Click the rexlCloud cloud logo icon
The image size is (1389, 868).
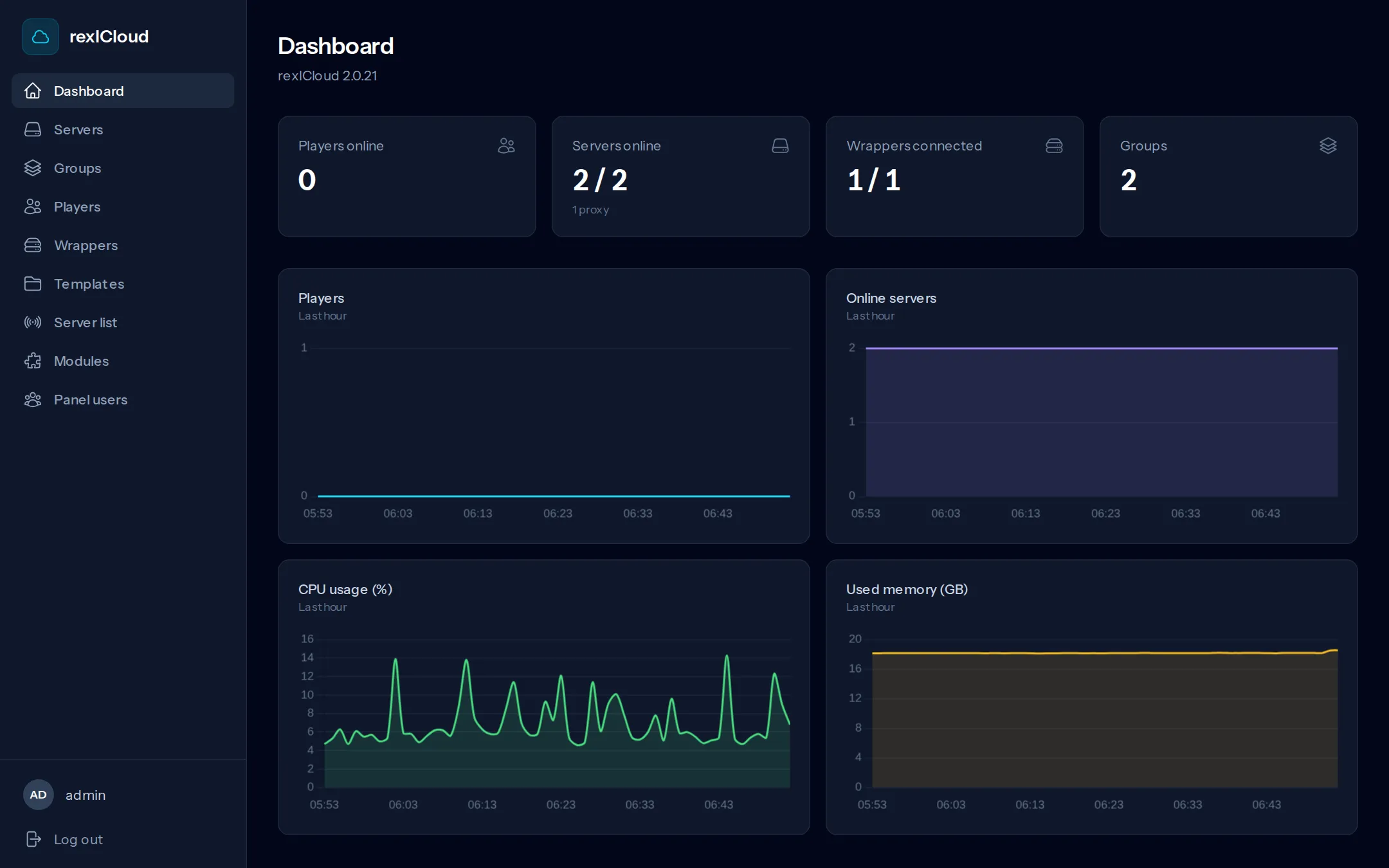(x=41, y=37)
